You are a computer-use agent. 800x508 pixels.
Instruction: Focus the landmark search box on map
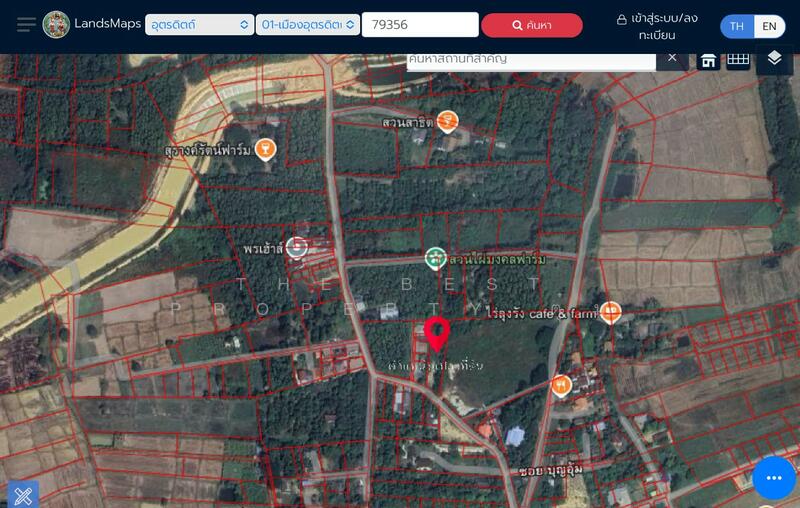point(530,59)
